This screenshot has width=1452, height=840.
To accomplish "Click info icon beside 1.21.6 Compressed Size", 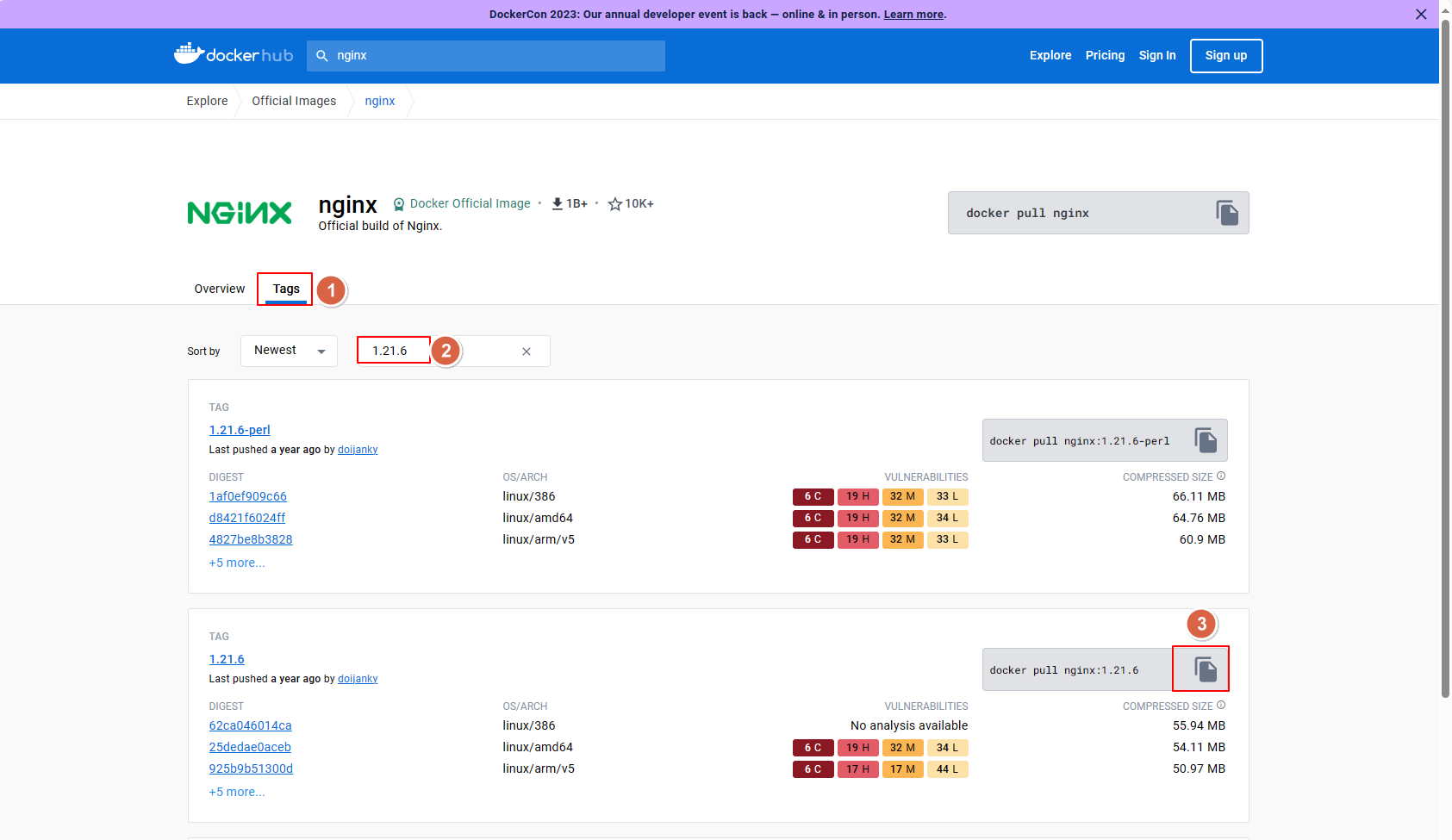I will tap(1221, 705).
